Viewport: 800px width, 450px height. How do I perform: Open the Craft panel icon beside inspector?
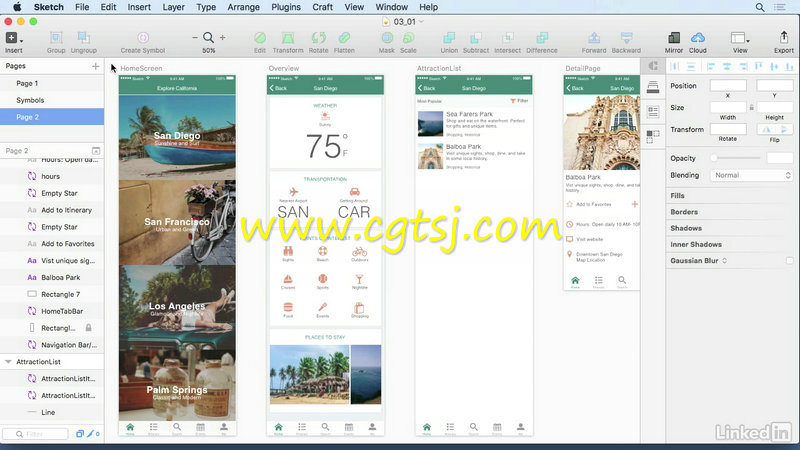tap(653, 66)
